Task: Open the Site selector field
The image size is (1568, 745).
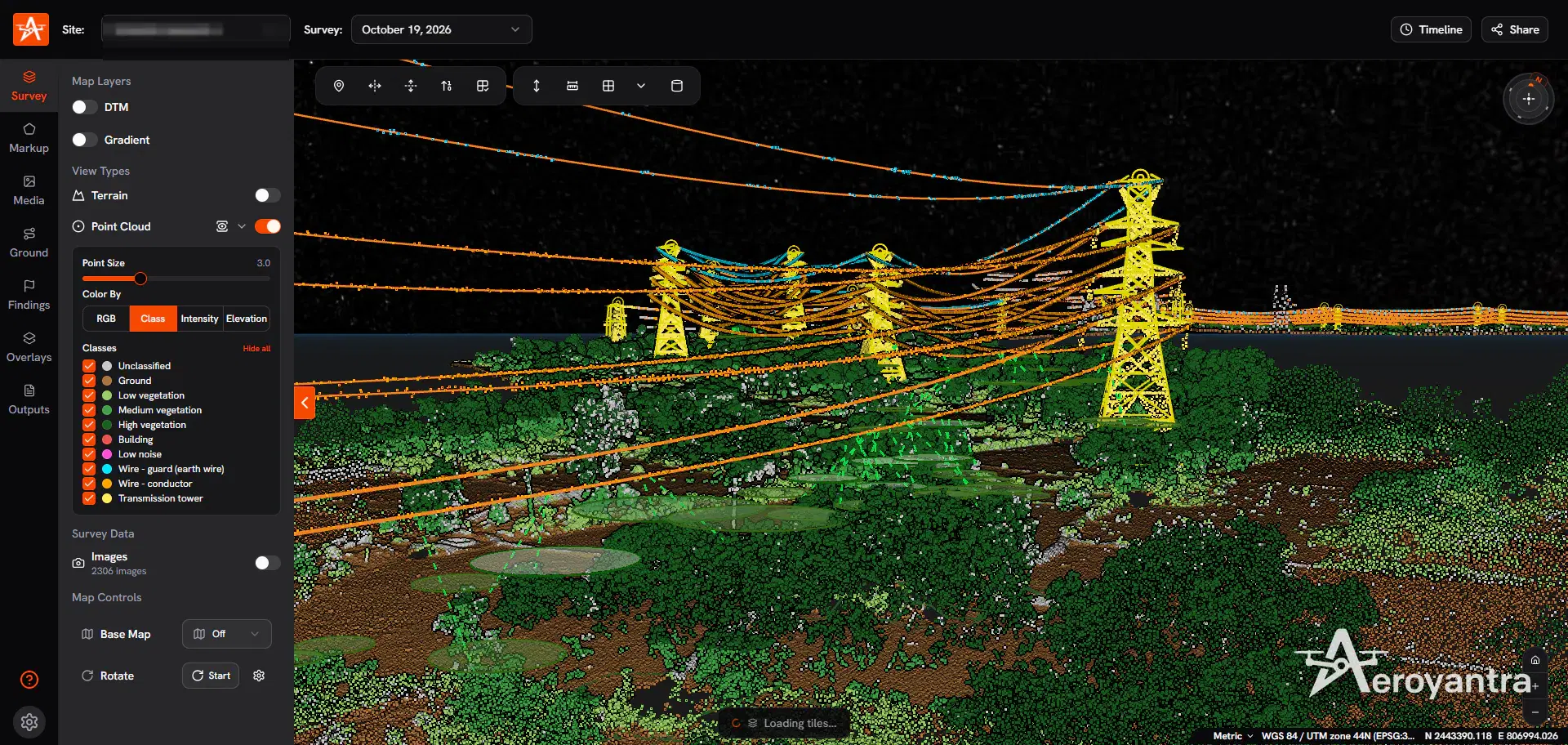Action: point(196,29)
